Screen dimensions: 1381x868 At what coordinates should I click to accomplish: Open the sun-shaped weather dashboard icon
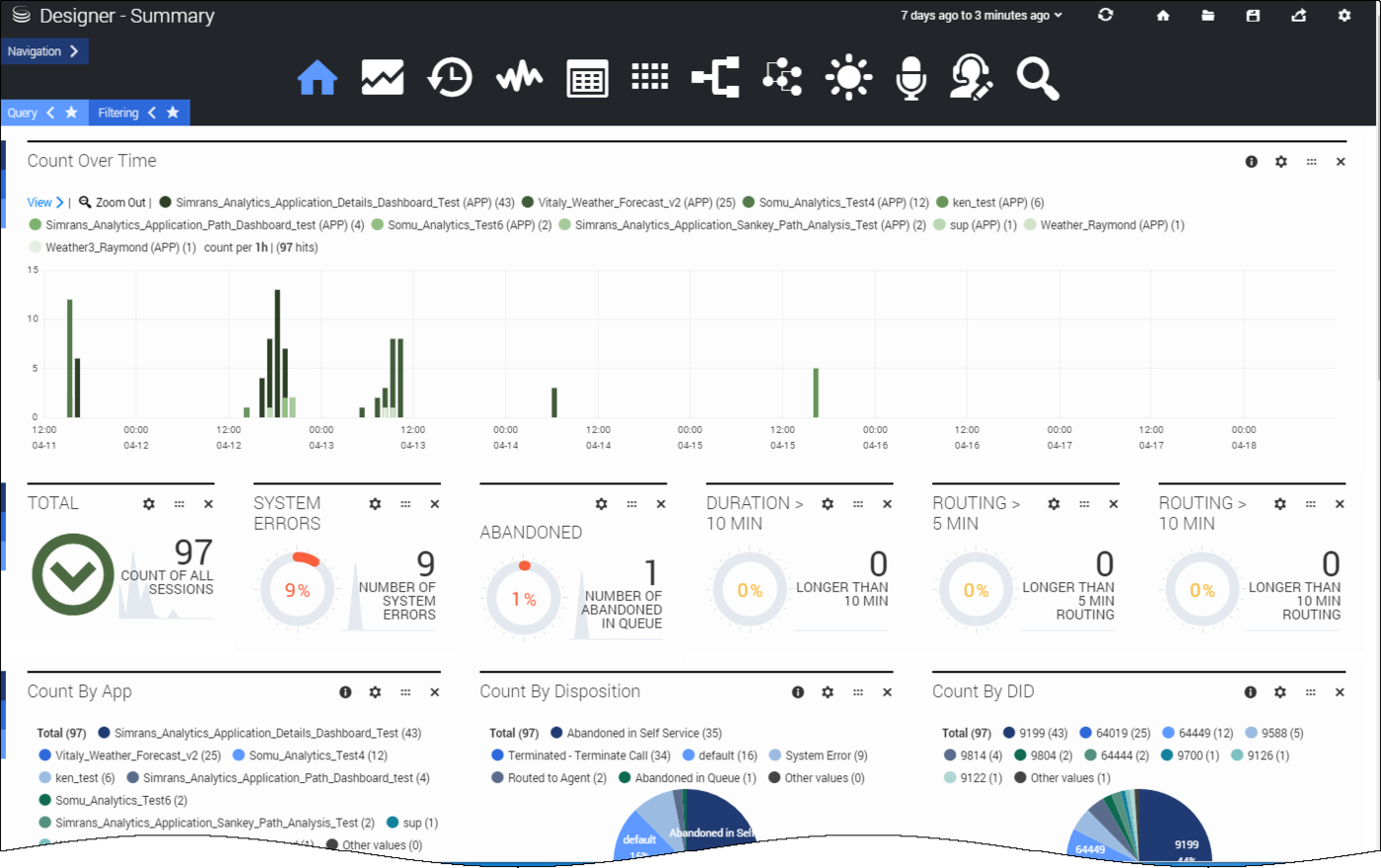[x=848, y=77]
